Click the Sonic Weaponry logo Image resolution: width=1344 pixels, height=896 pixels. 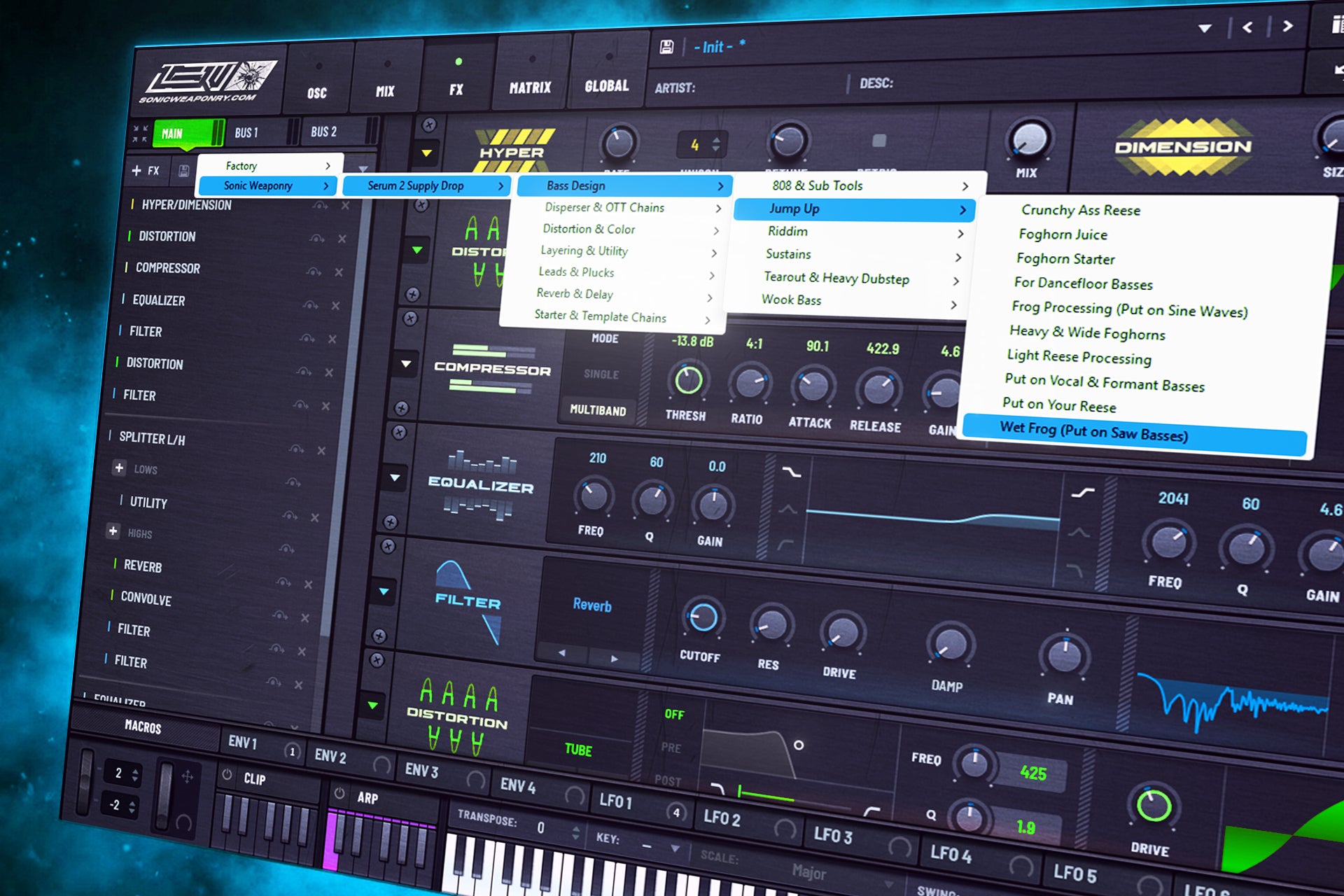coord(206,80)
